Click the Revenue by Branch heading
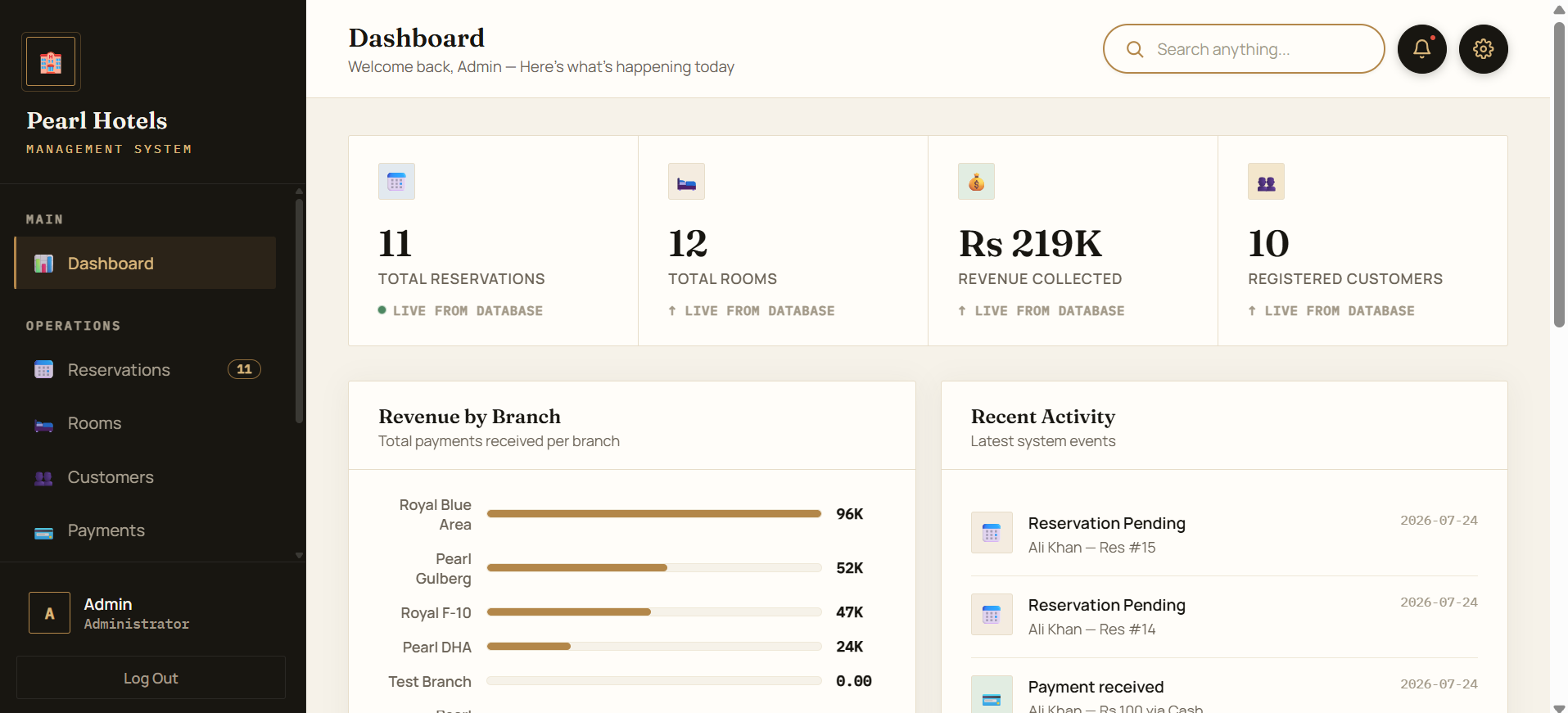 pos(469,417)
